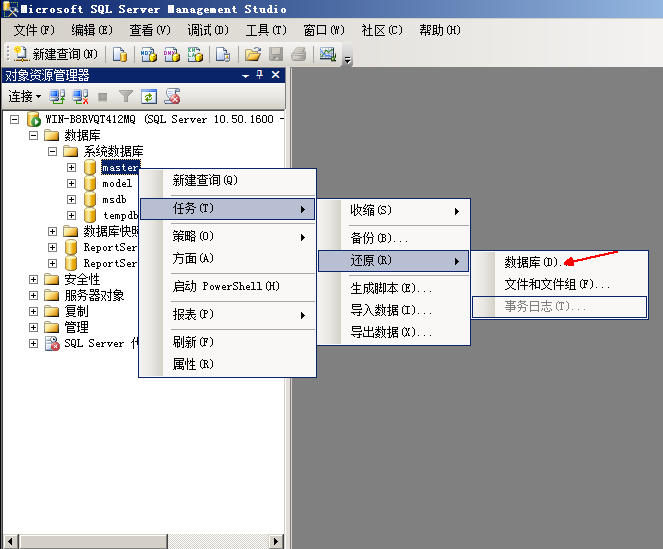Screen dimensions: 663x549
Task: Open the 查看(V) menu
Action: tap(150, 30)
